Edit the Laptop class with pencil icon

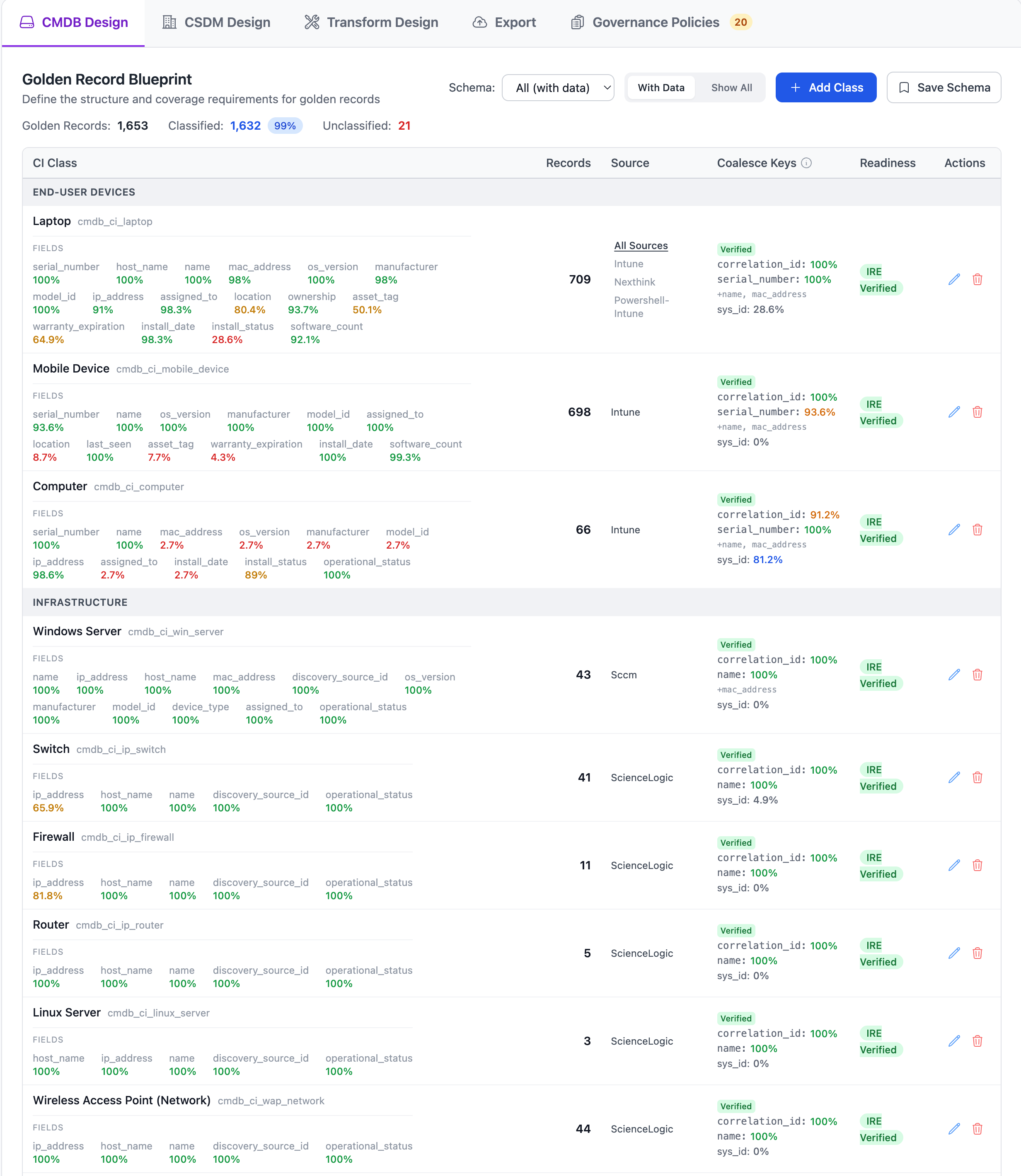[x=954, y=279]
